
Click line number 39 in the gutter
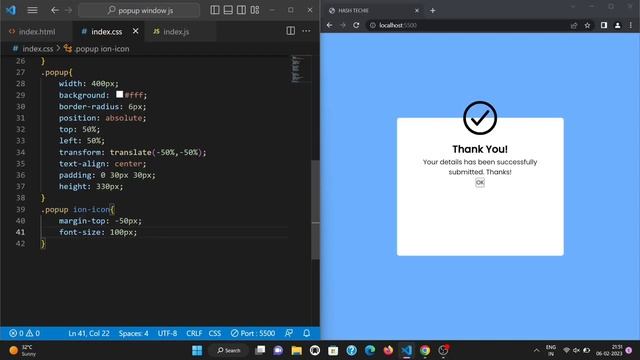point(20,209)
